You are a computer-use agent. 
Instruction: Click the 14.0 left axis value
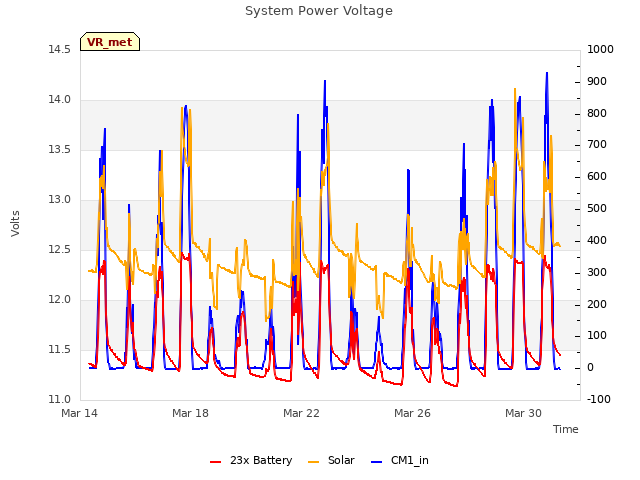[59, 100]
